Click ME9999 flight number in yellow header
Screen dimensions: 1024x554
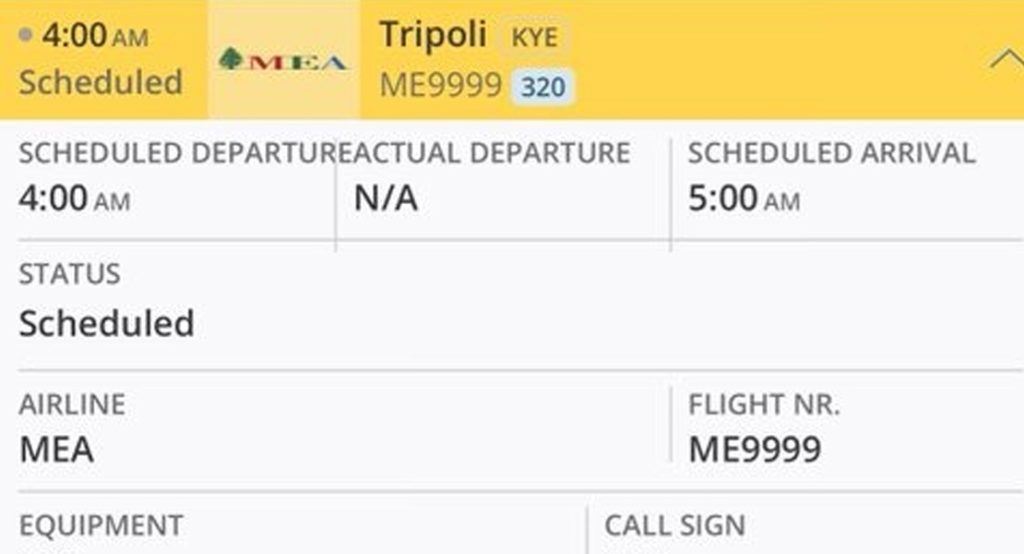[440, 86]
